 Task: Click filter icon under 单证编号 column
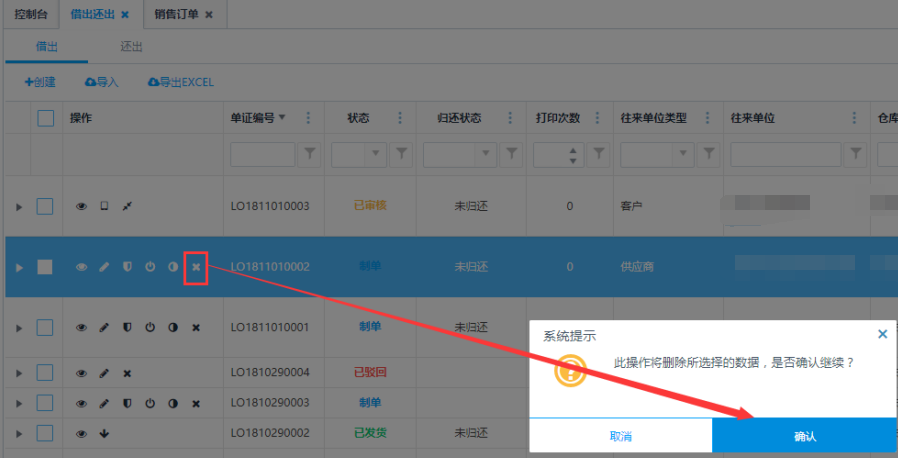tap(310, 154)
